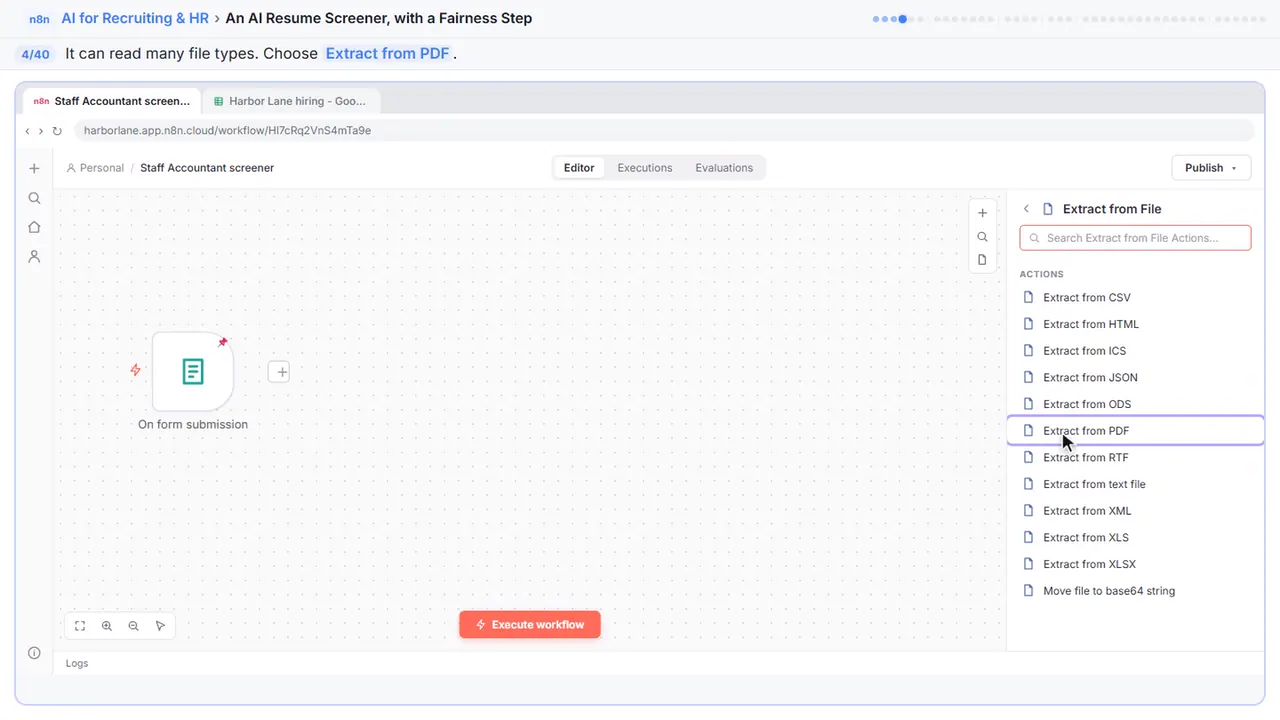Fit the workflow to view
The image size is (1280, 720).
80,626
